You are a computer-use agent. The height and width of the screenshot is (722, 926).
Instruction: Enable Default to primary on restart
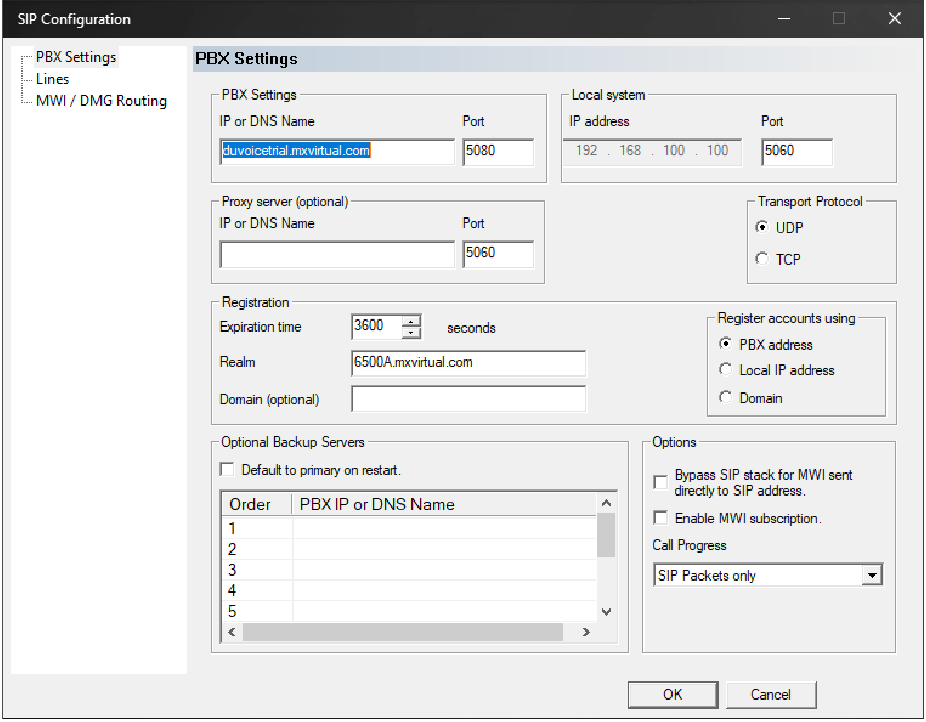pyautogui.click(x=227, y=470)
